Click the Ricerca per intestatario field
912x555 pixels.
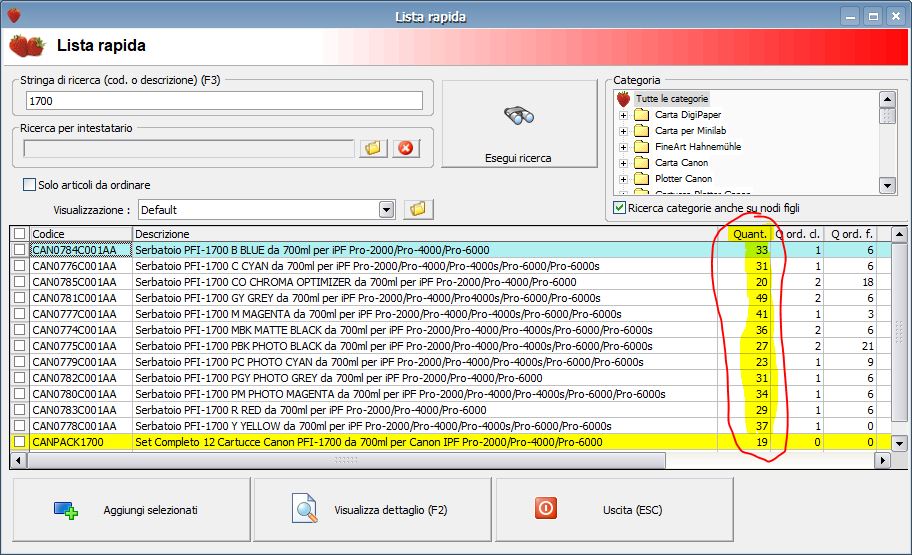tap(188, 148)
